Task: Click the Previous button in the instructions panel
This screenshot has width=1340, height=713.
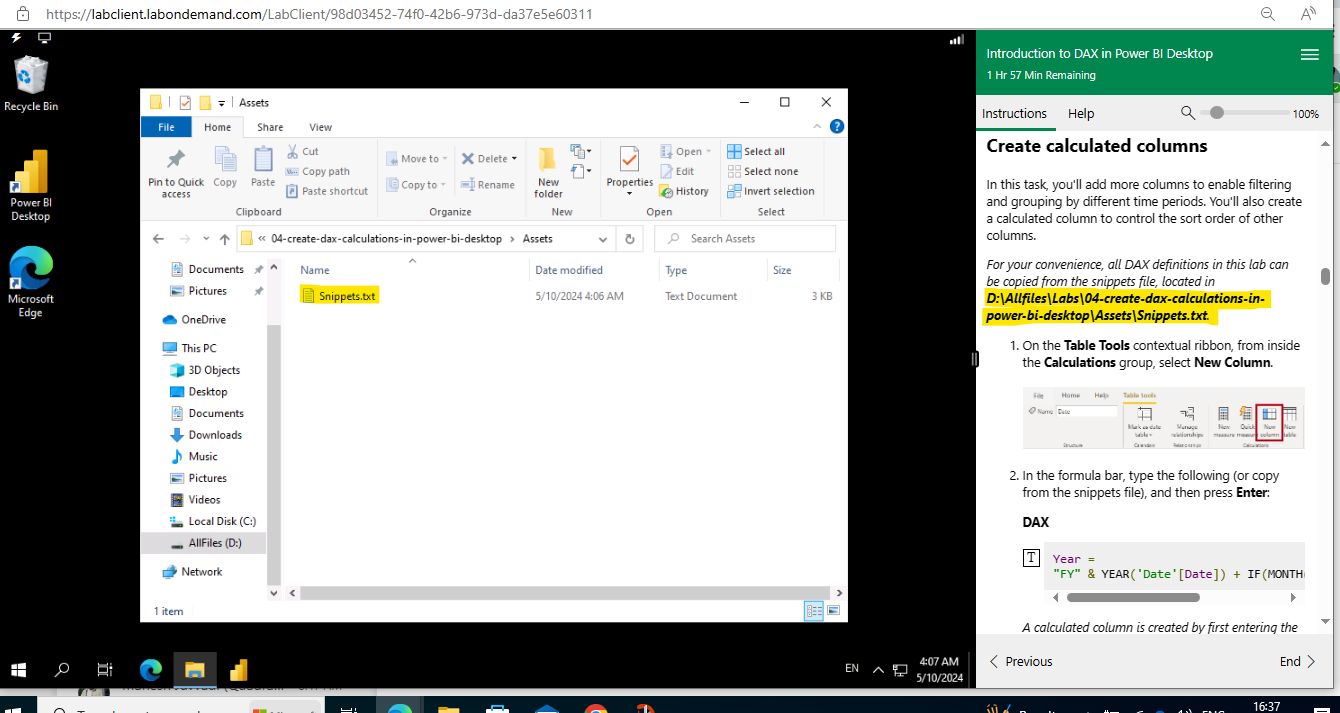Action: click(1020, 661)
